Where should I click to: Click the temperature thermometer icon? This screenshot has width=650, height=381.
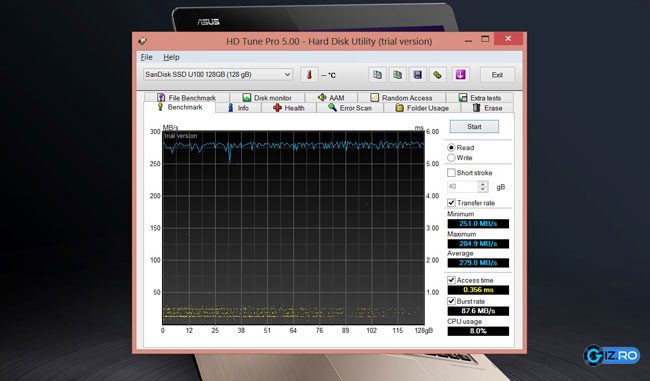click(309, 75)
